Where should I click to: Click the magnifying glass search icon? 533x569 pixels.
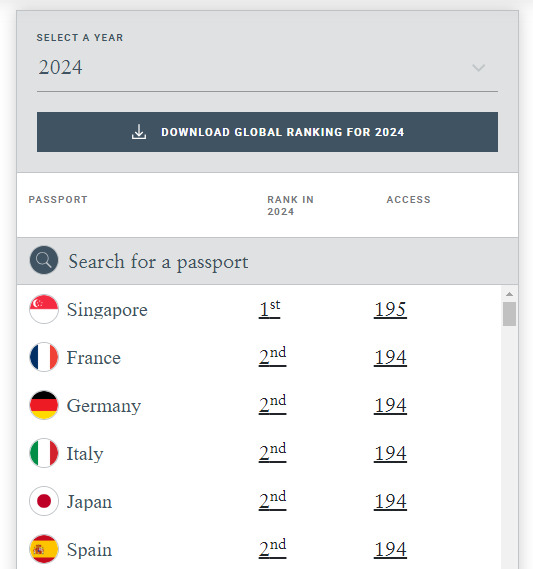tap(44, 260)
